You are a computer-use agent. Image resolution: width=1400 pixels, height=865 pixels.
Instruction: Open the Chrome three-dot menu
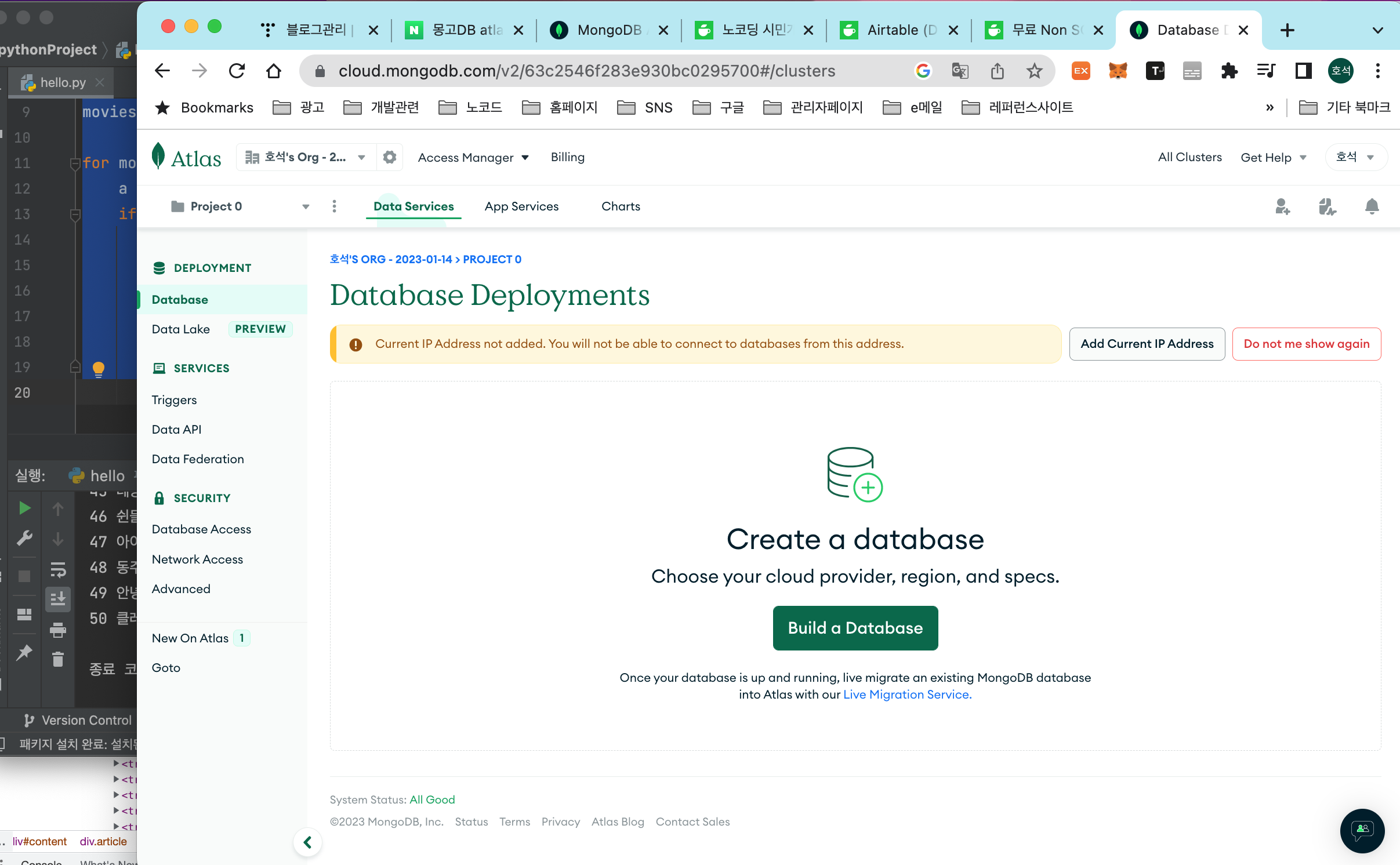(x=1378, y=71)
